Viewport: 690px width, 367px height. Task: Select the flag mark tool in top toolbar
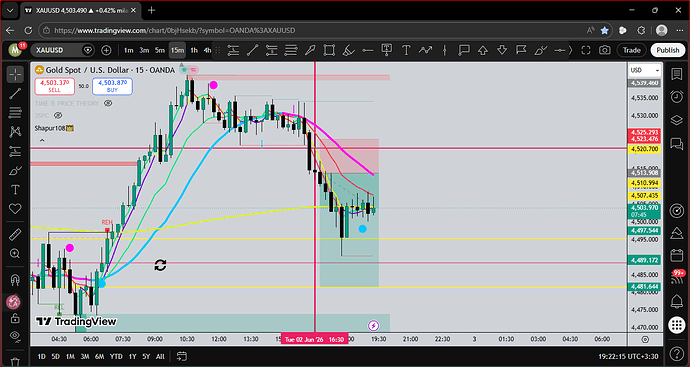(521, 50)
